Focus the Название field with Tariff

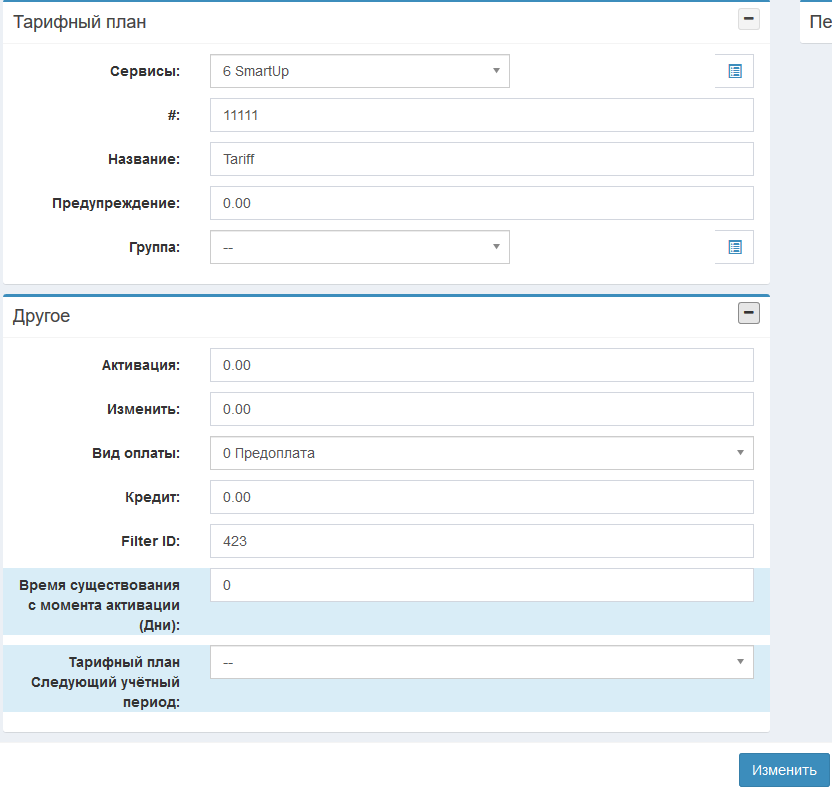pos(481,159)
